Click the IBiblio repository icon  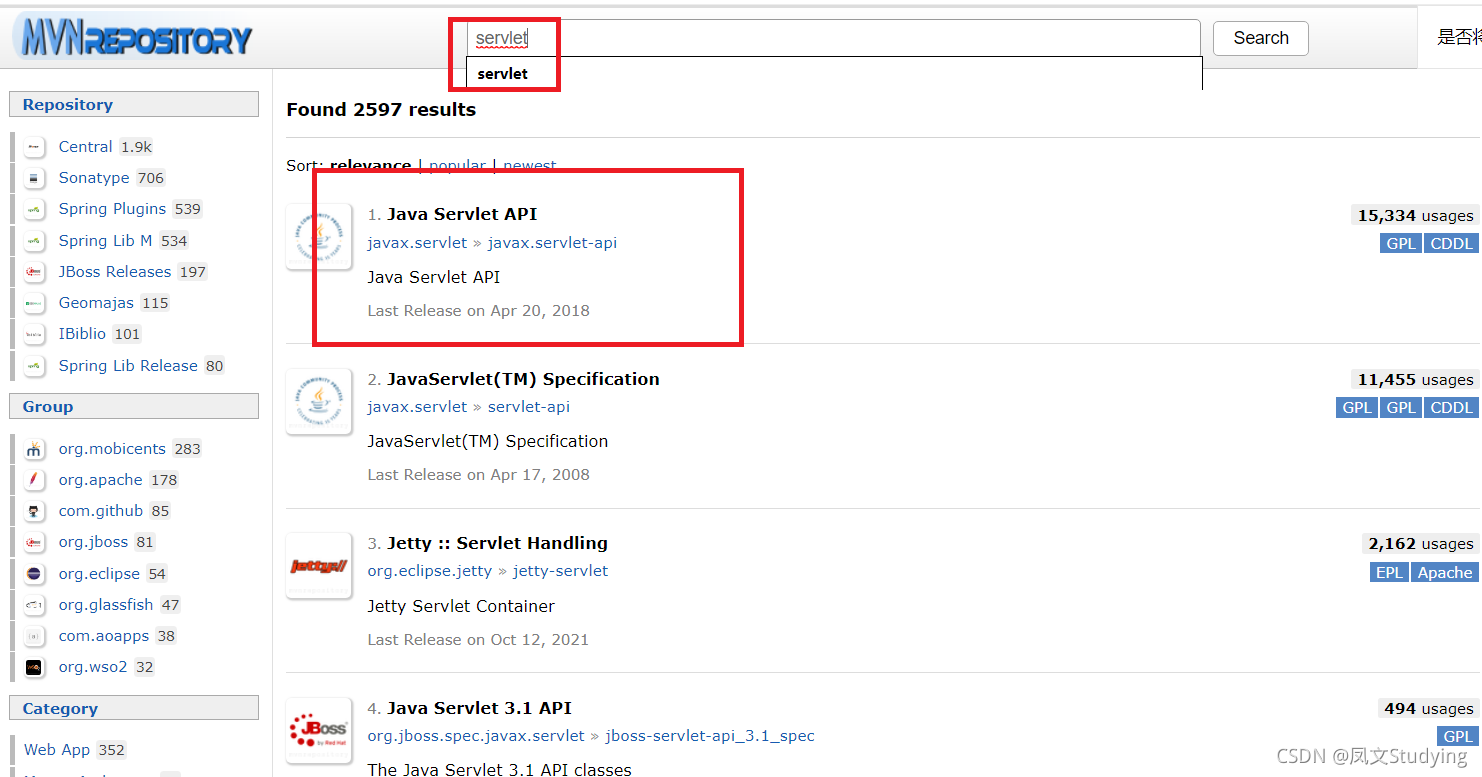tap(34, 334)
